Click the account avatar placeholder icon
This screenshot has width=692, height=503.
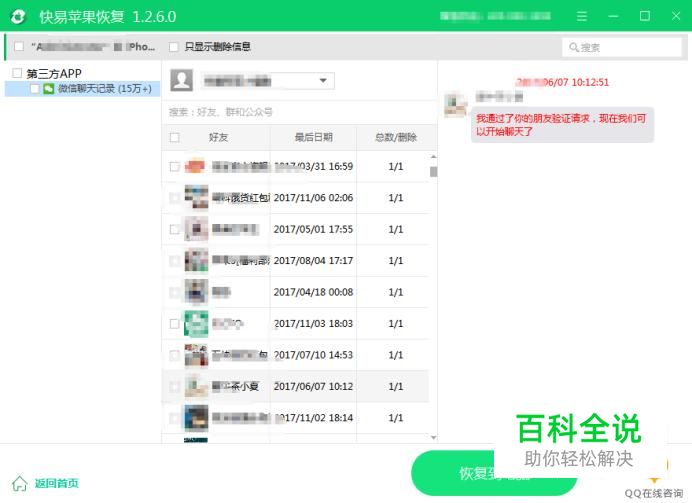[181, 80]
